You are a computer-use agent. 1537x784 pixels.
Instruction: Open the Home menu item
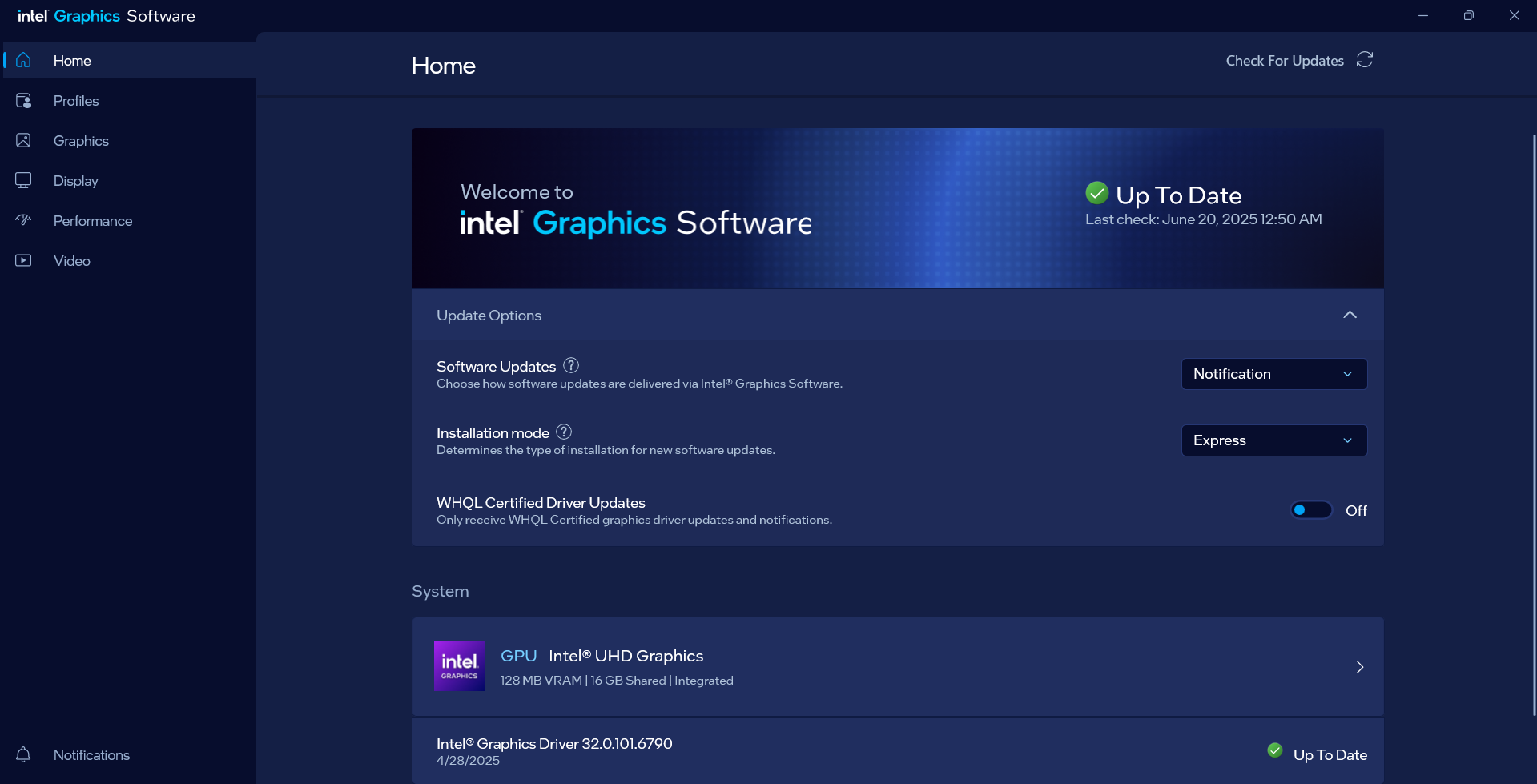(130, 60)
